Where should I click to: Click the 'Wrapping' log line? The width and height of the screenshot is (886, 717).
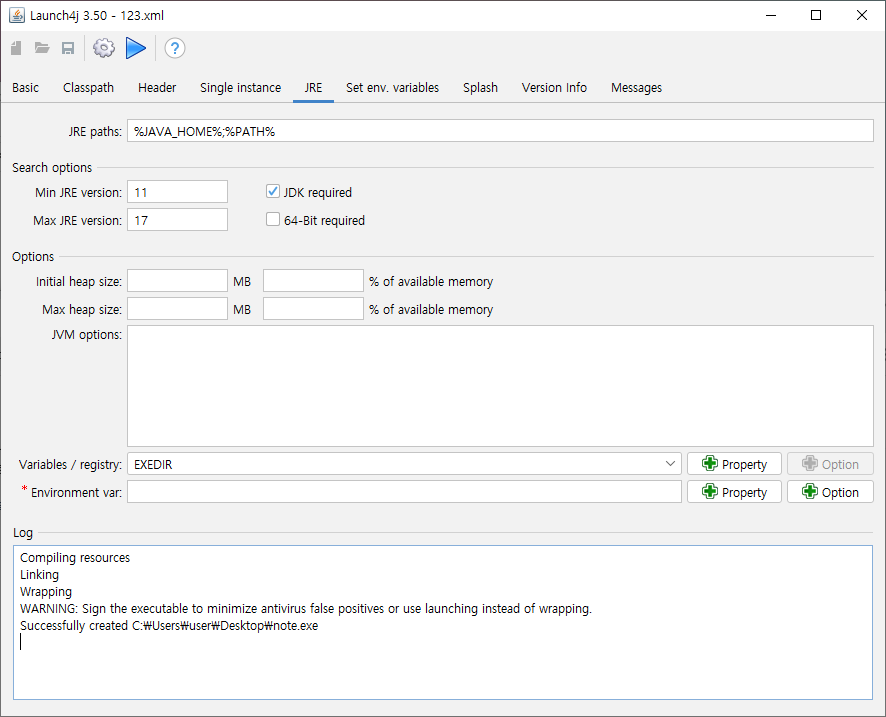point(46,592)
